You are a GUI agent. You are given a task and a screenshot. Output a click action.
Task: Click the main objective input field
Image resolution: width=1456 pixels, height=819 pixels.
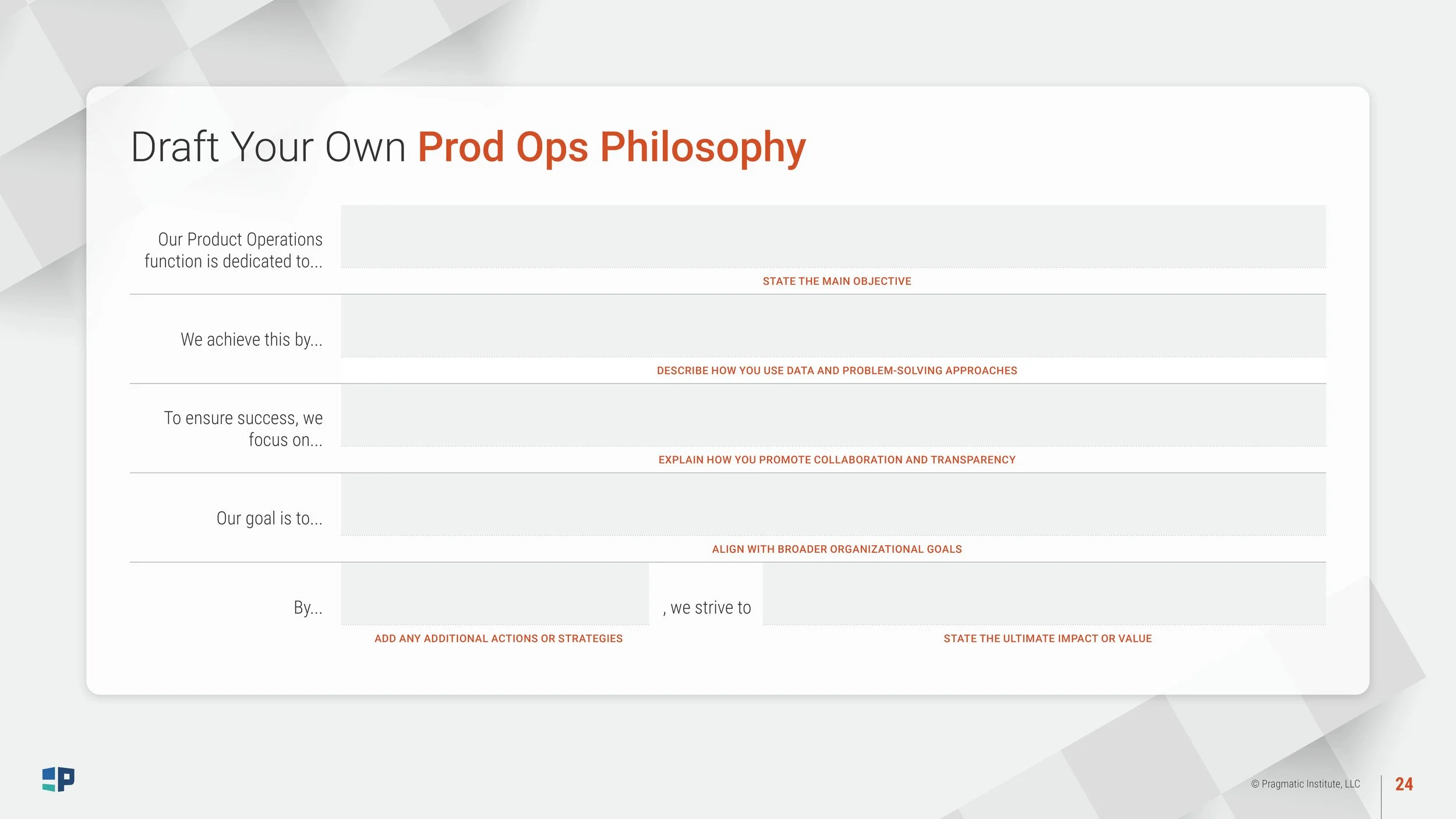click(833, 236)
